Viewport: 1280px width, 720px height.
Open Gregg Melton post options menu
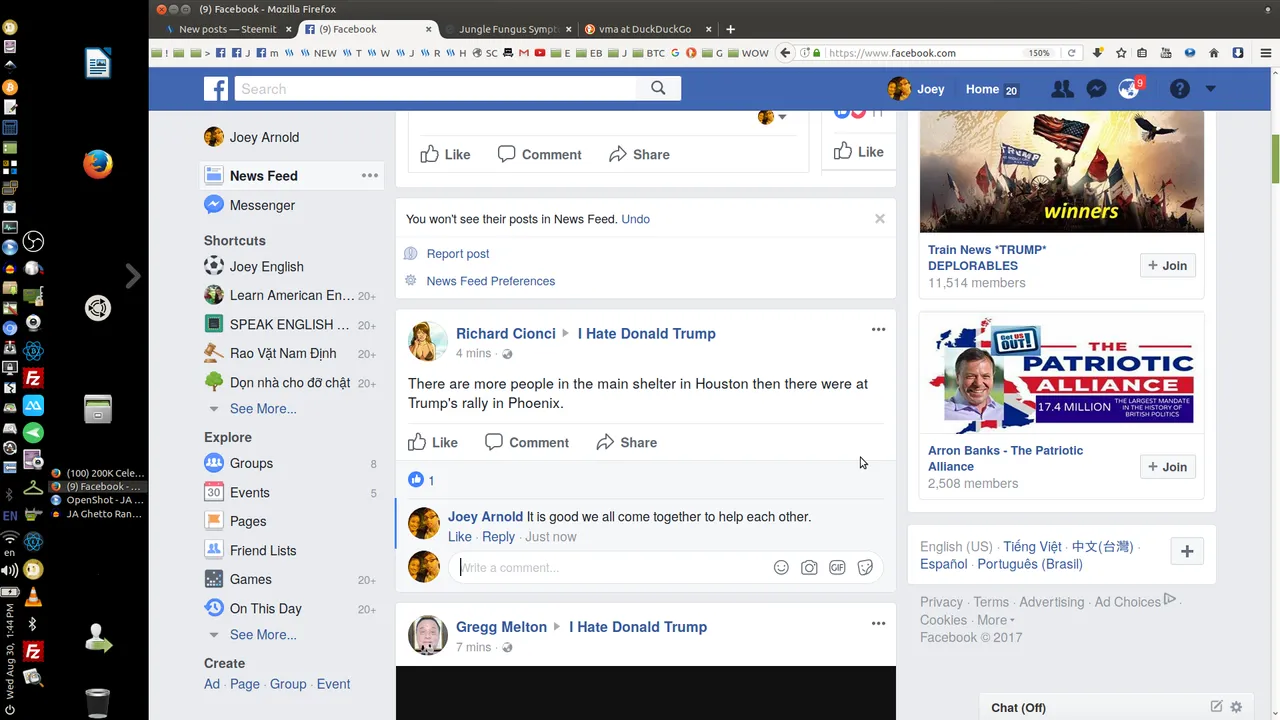point(878,624)
